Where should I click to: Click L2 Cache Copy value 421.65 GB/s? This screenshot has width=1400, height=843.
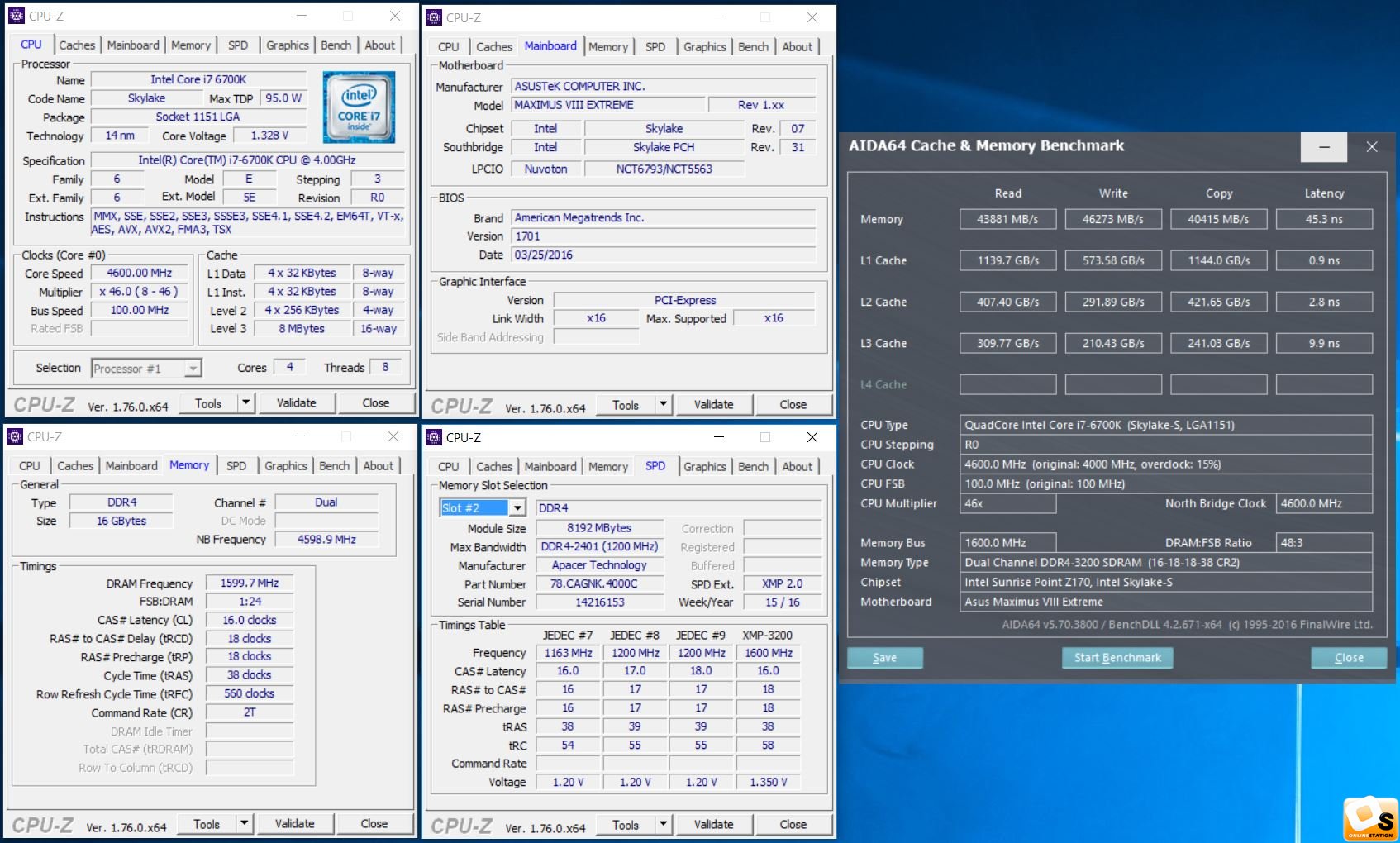(1219, 302)
